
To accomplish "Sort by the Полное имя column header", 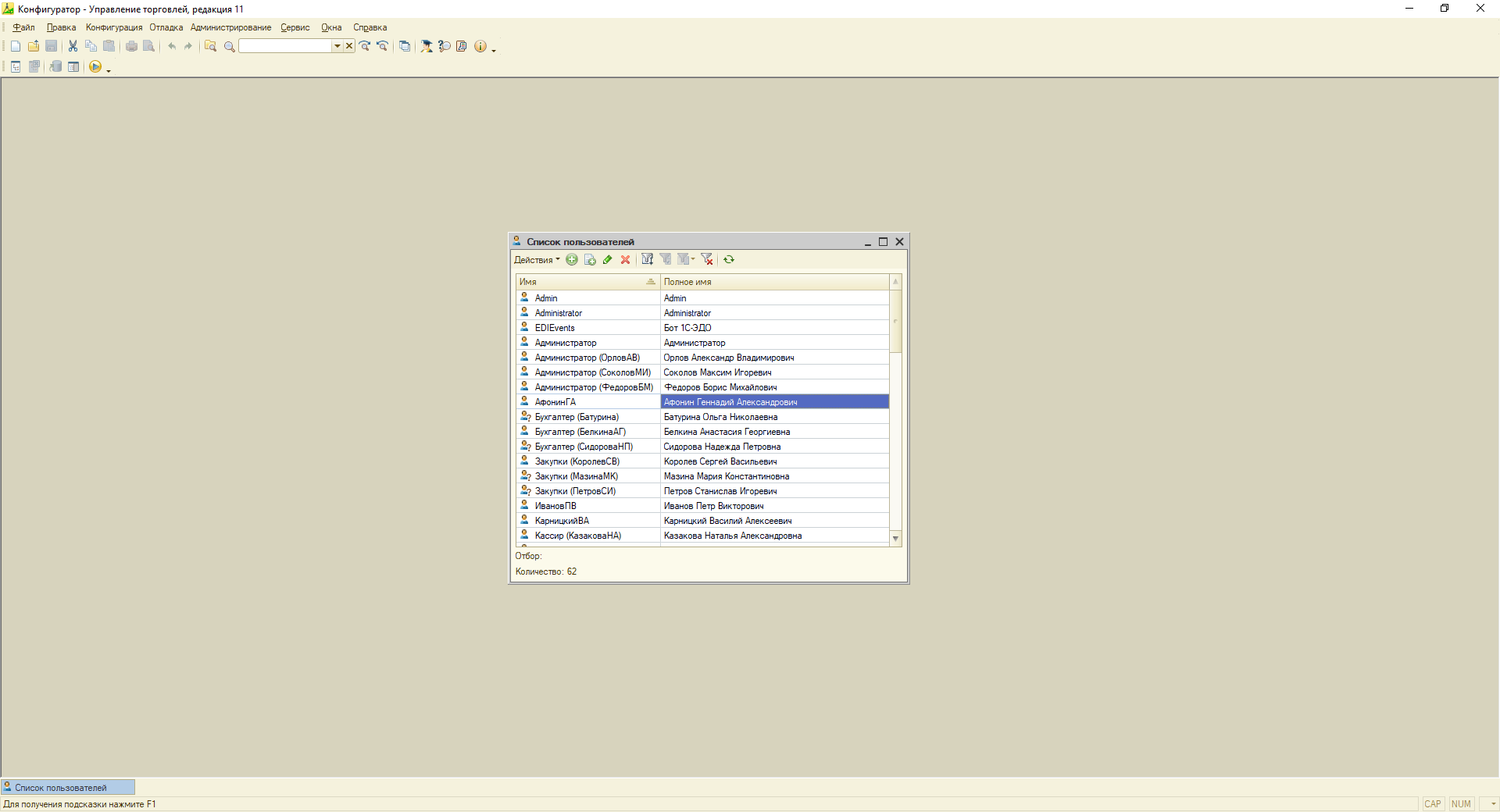I will [x=775, y=282].
